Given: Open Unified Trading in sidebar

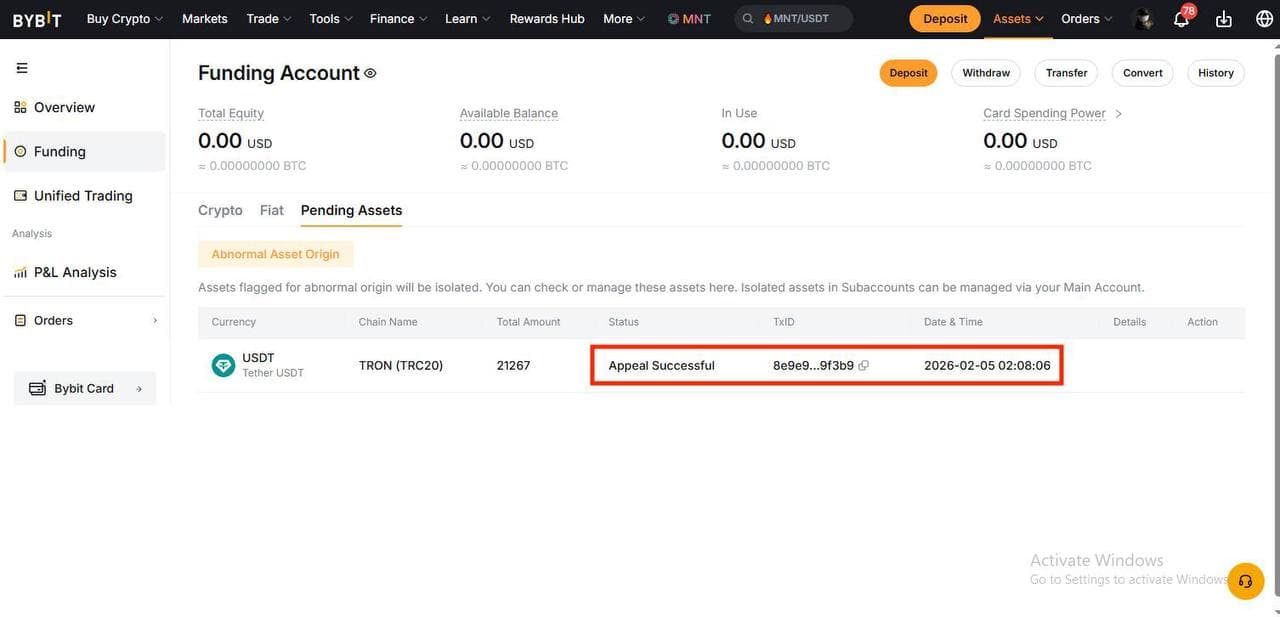Looking at the screenshot, I should (84, 196).
